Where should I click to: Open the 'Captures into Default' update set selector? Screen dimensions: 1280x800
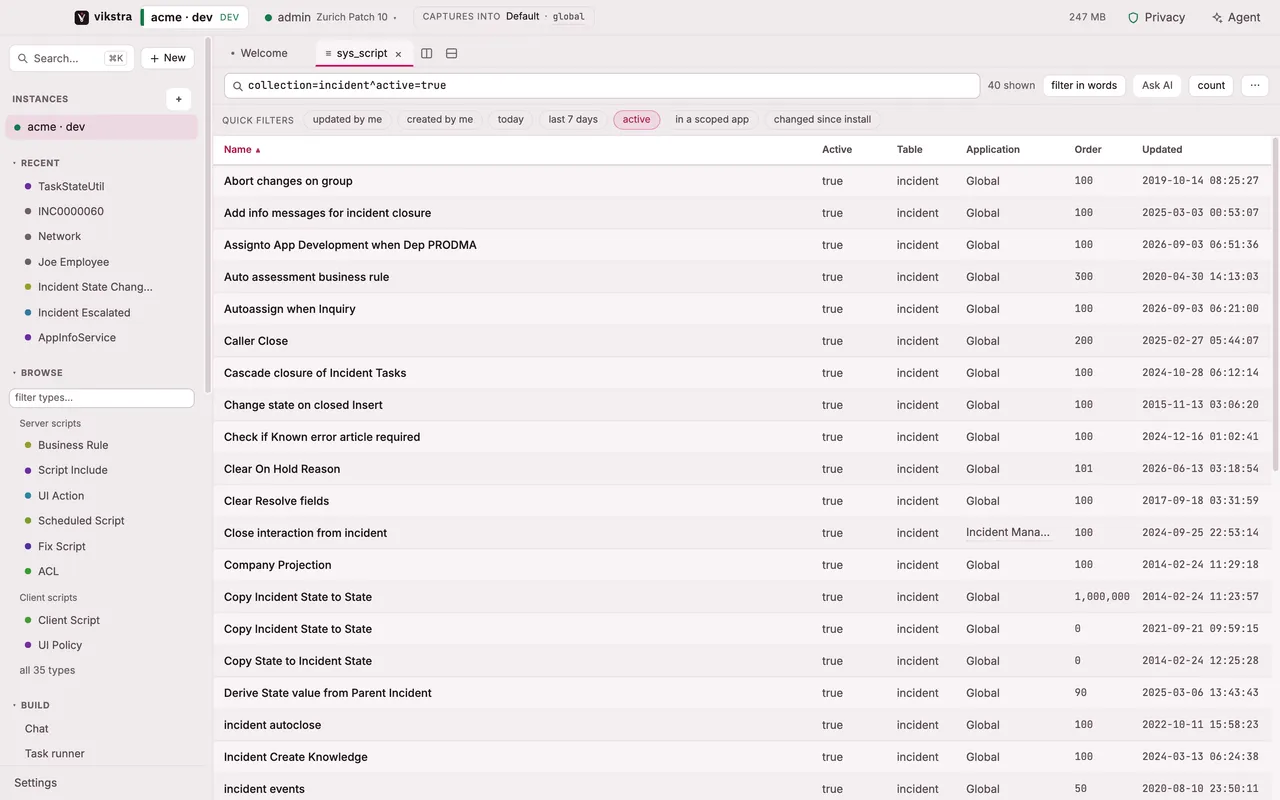pos(504,17)
